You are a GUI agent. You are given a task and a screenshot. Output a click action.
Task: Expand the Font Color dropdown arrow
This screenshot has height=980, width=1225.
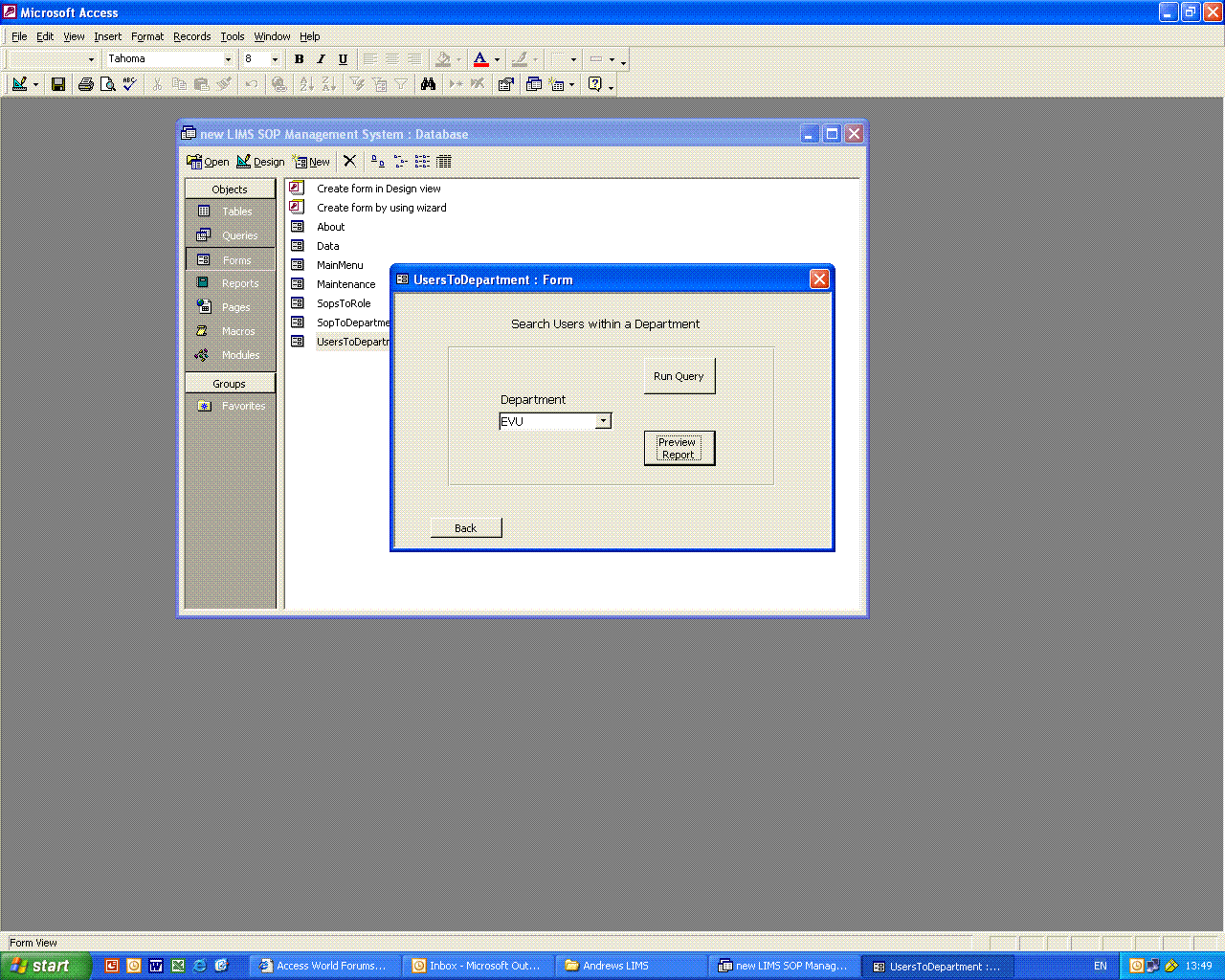tap(497, 59)
